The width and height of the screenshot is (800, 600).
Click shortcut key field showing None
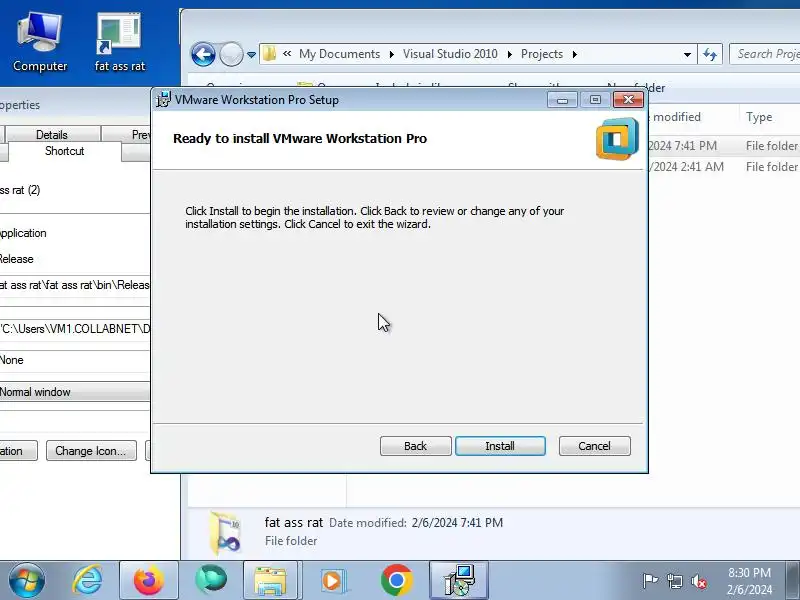coord(74,360)
